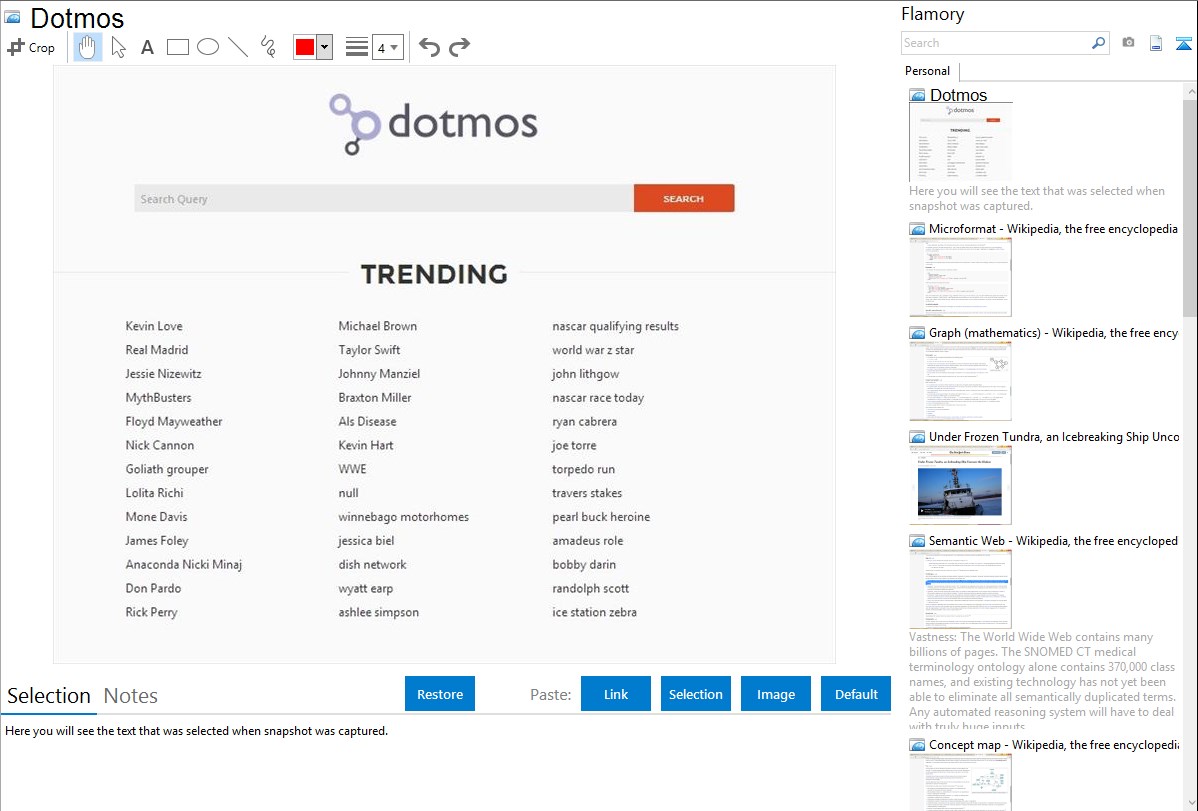
Task: Click the Taylor Swift trending entry
Action: [369, 350]
